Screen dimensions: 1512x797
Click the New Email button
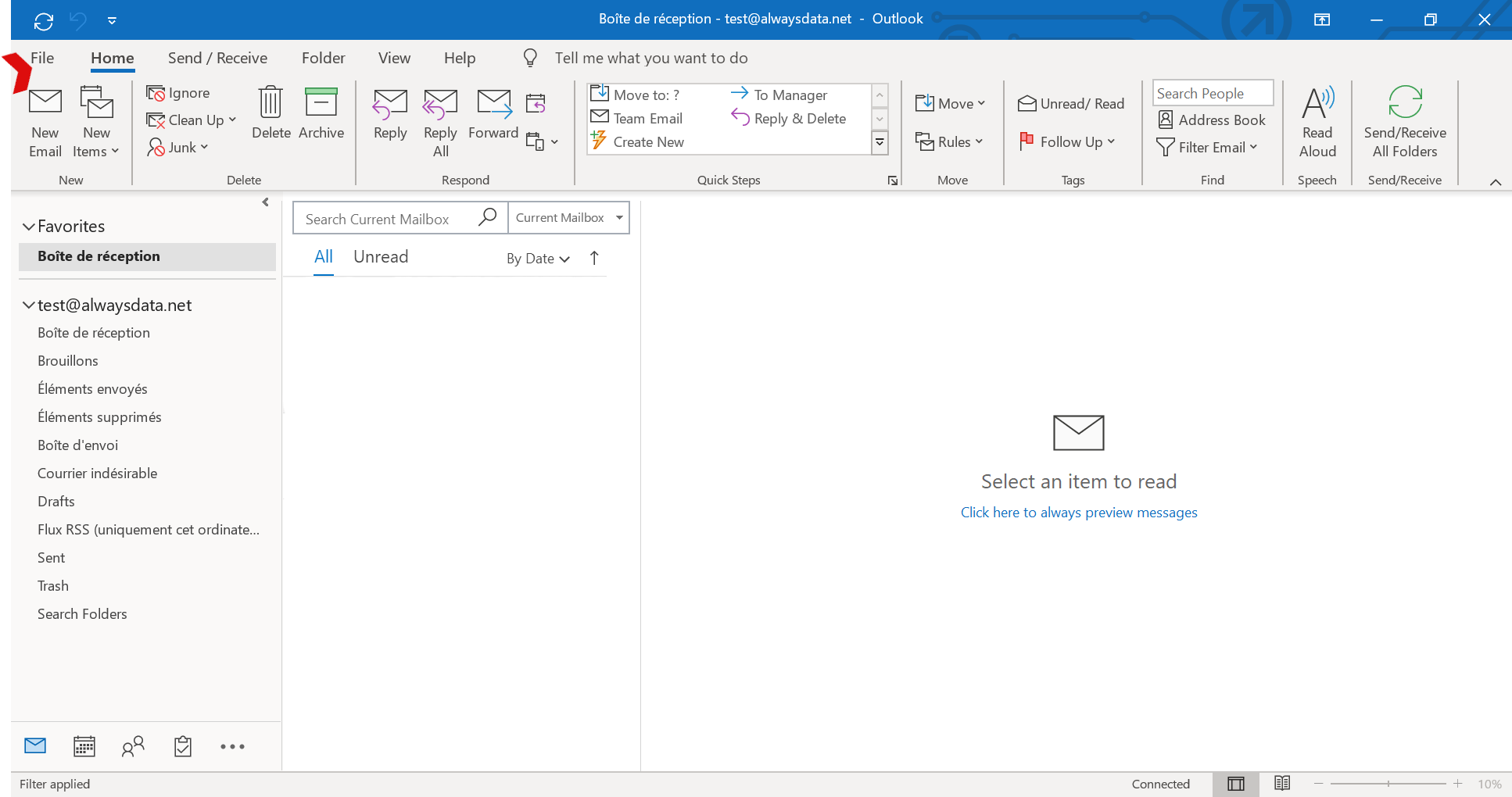[45, 123]
